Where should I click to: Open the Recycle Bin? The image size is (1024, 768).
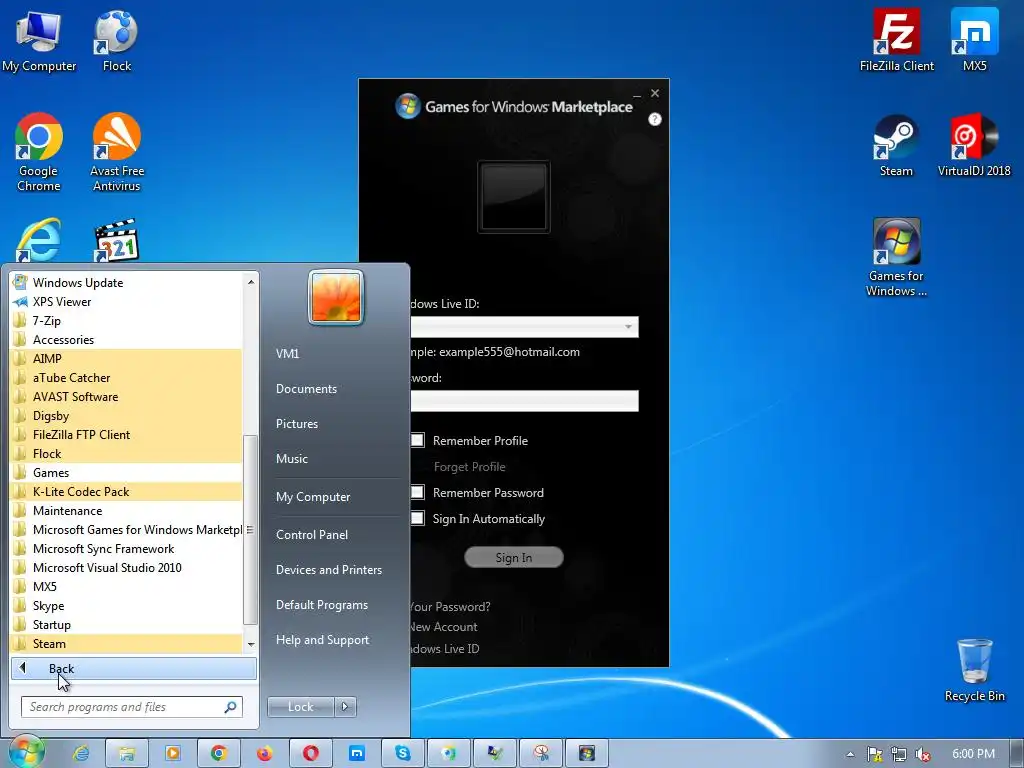(x=974, y=670)
